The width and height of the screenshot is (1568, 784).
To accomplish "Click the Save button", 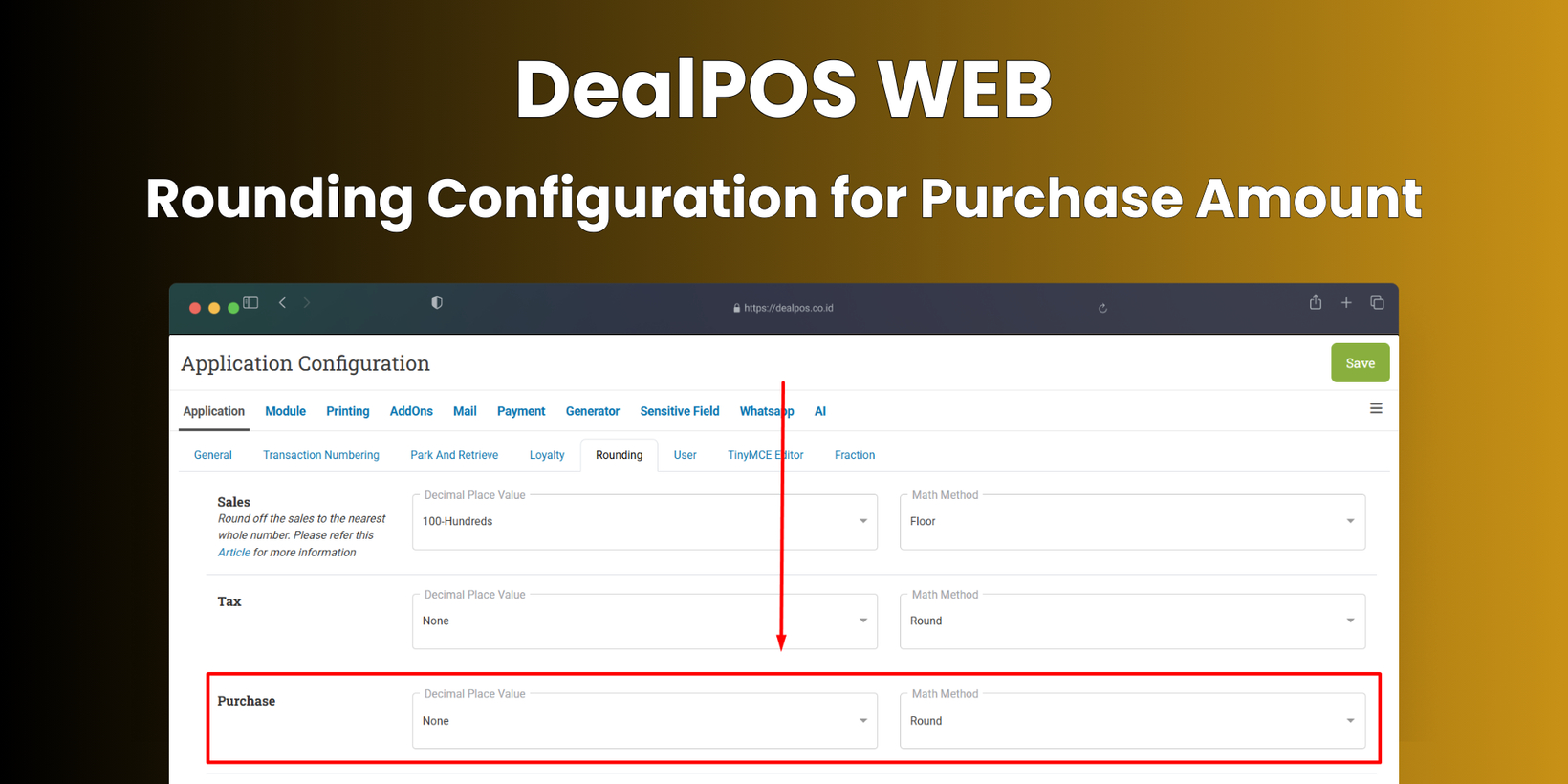I will (x=1360, y=363).
